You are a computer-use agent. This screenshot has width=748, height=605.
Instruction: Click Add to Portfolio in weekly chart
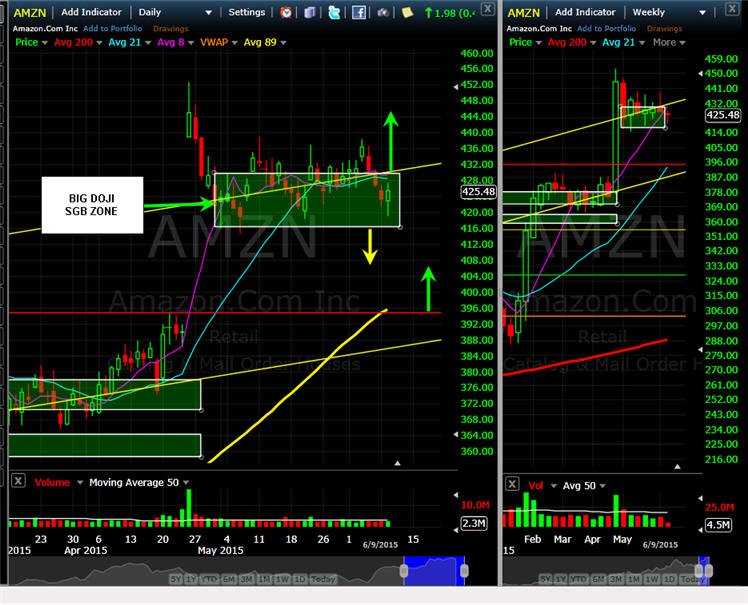606,29
